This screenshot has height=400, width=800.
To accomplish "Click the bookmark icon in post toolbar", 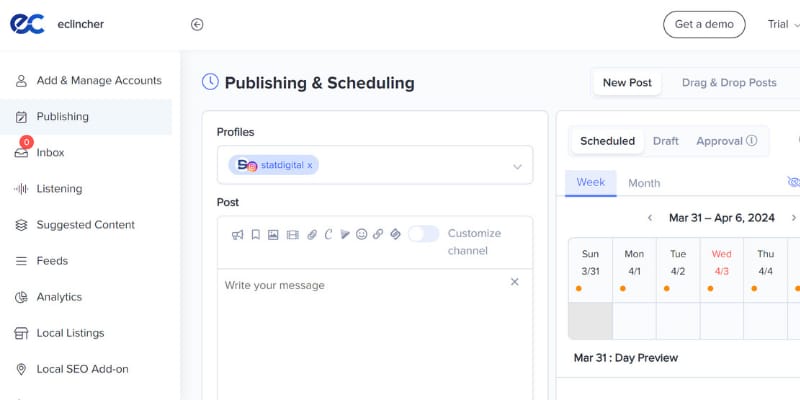I will click(256, 235).
